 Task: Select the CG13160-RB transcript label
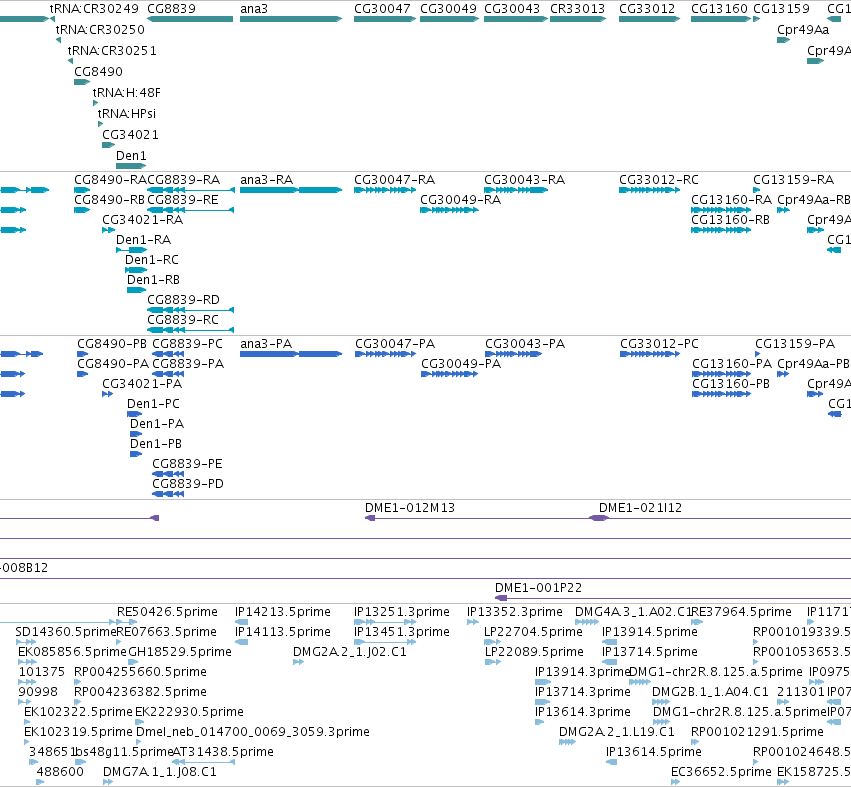730,220
